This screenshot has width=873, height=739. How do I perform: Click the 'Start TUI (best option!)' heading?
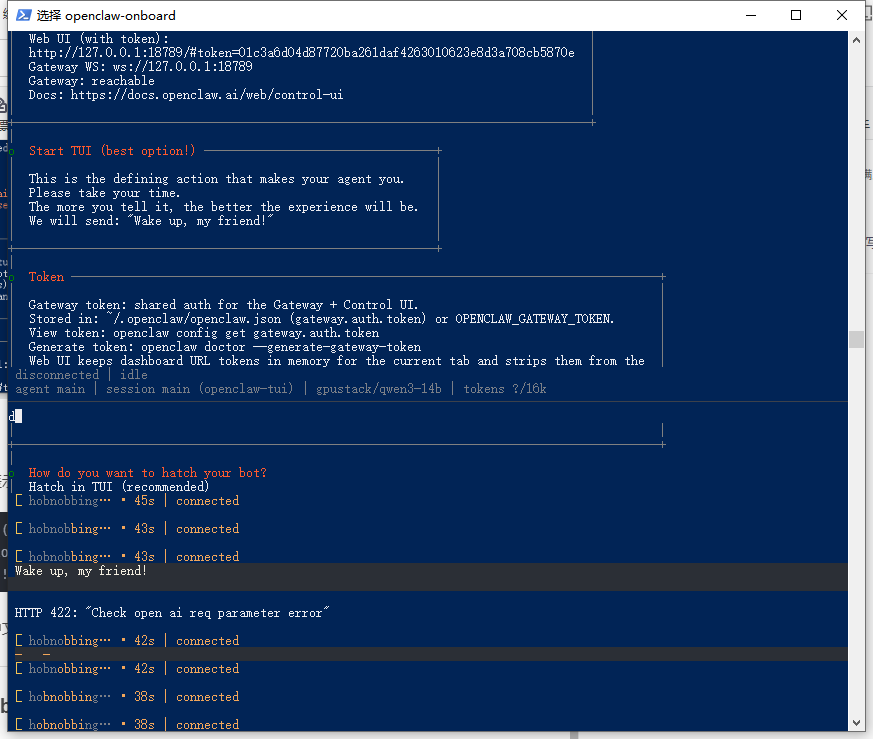(112, 151)
